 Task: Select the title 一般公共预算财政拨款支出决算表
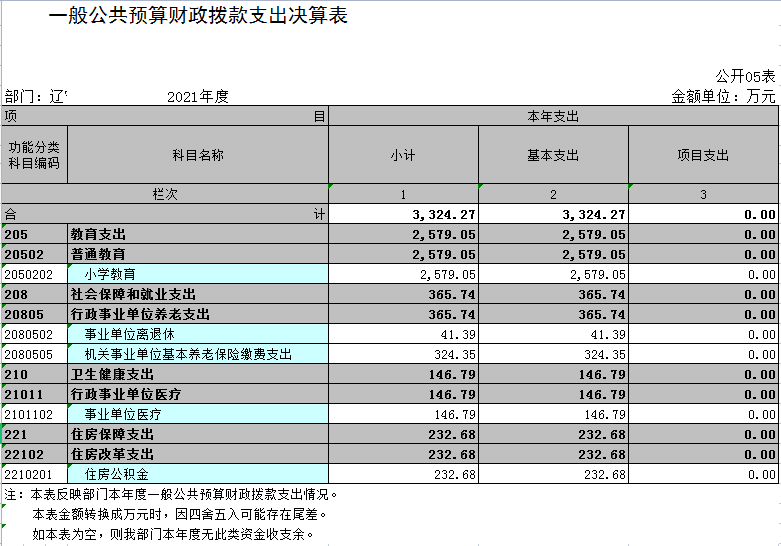198,15
